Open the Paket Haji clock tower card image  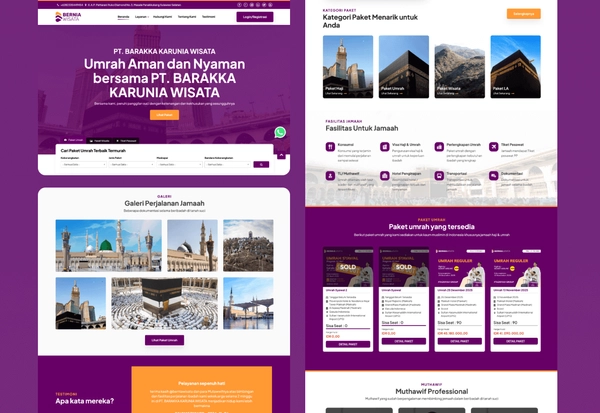coord(348,67)
